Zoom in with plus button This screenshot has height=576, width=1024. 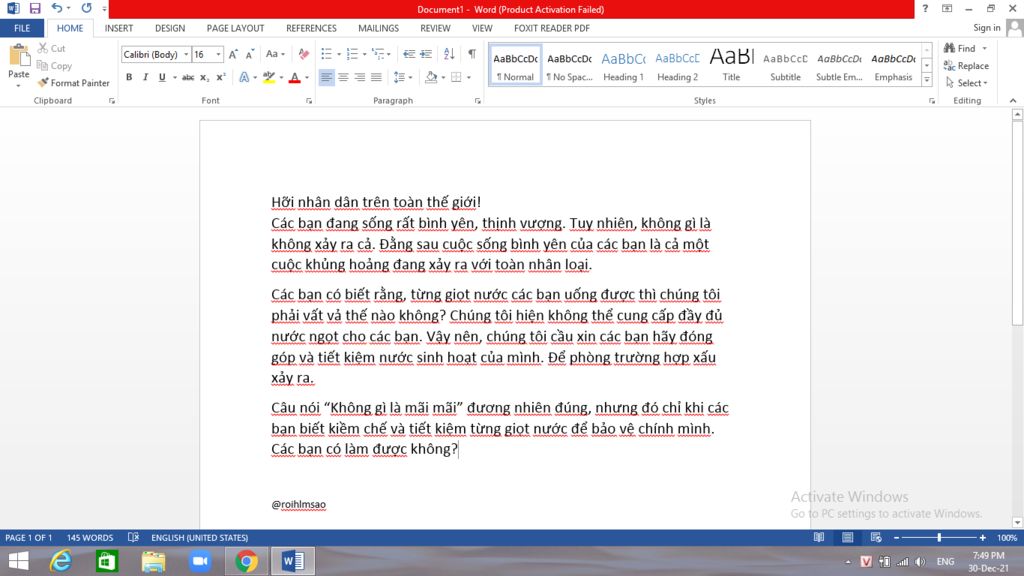982,537
